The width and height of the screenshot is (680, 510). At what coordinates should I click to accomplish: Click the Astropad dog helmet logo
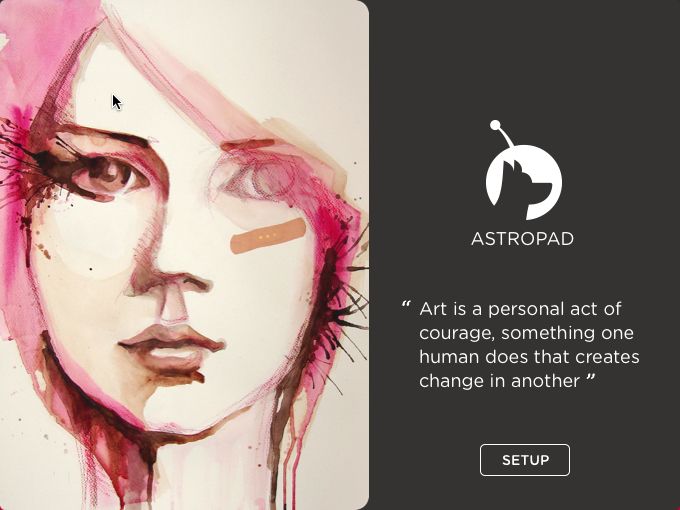point(523,170)
